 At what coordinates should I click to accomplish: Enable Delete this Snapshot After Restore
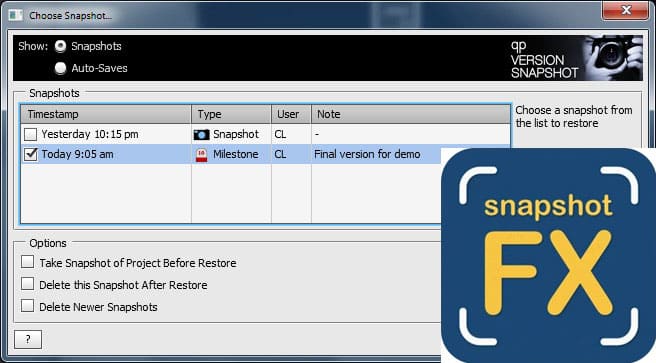[28, 284]
